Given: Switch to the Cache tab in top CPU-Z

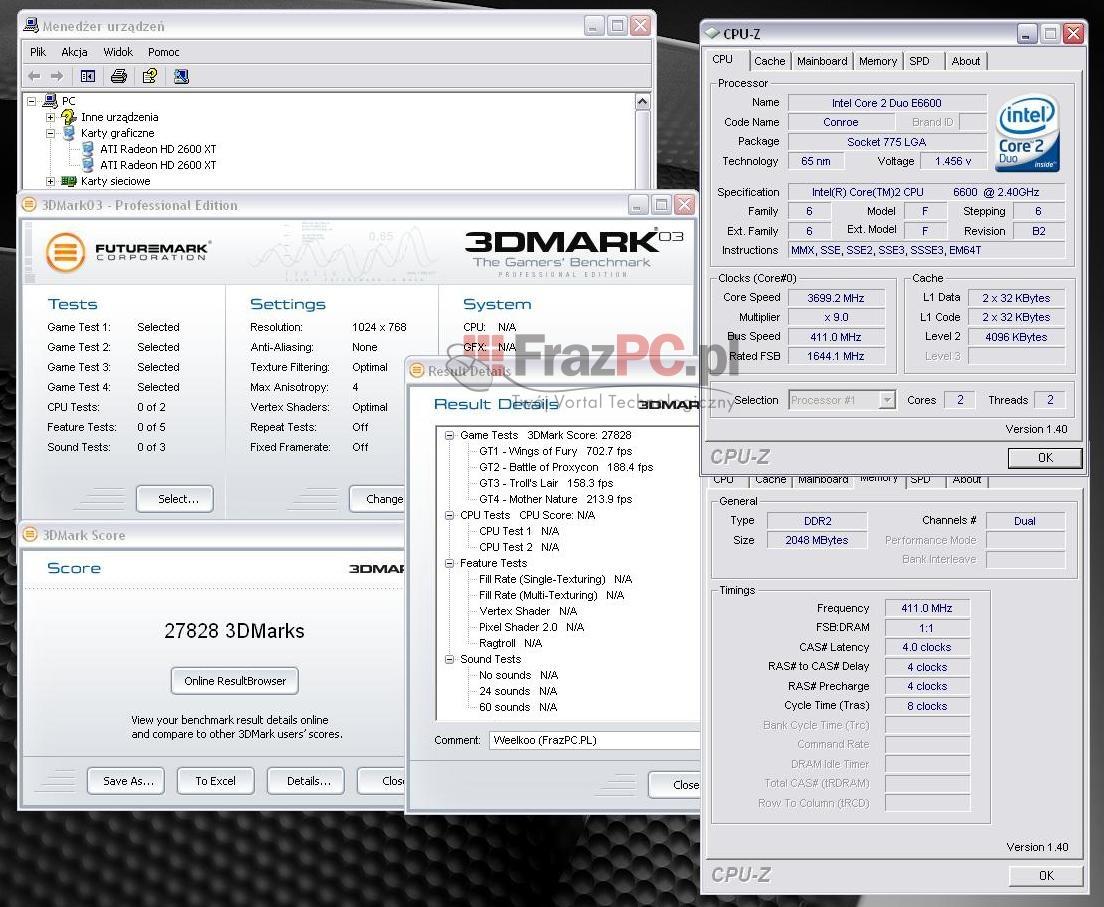Looking at the screenshot, I should pyautogui.click(x=770, y=61).
